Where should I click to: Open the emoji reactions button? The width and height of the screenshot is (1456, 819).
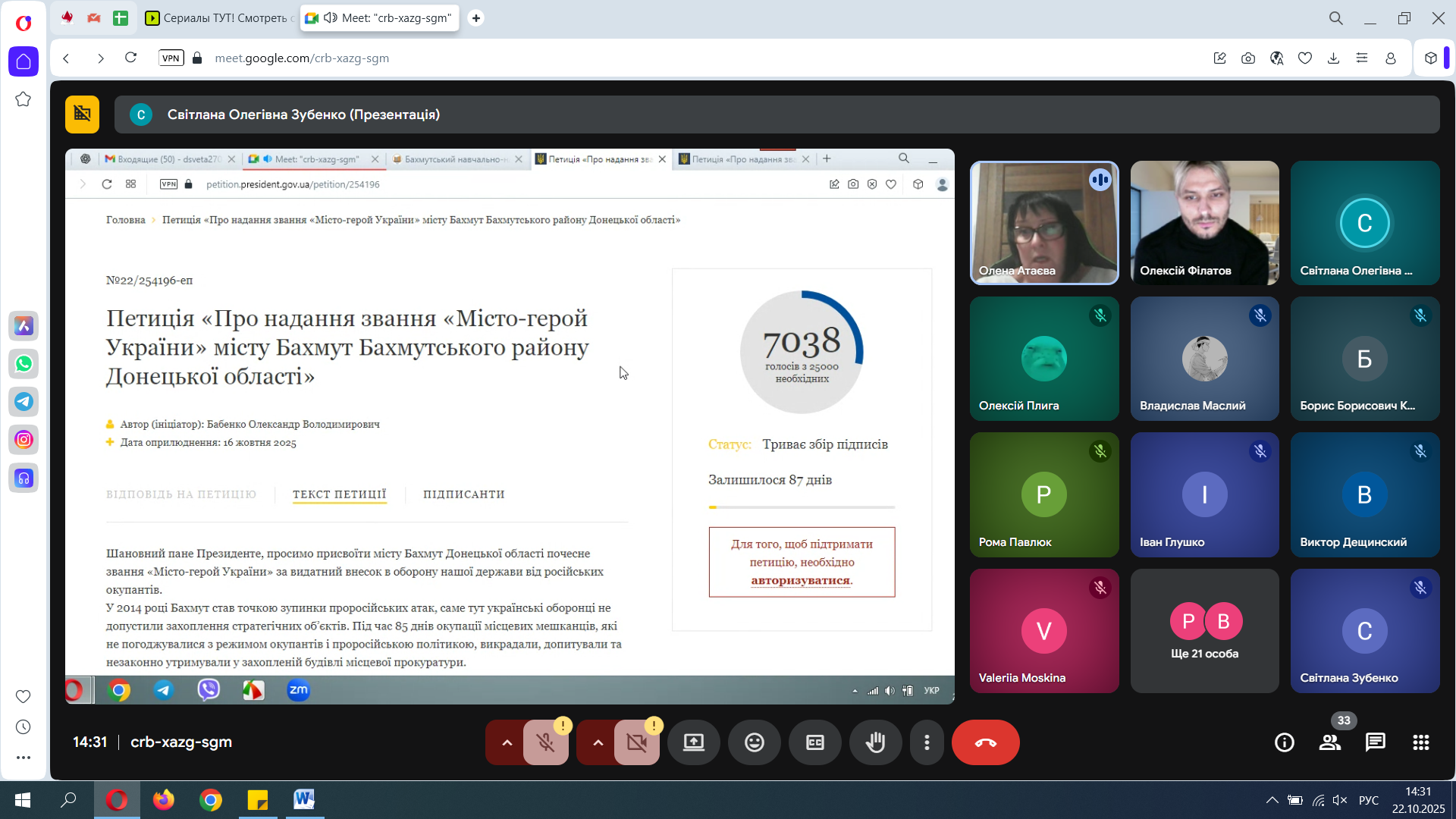tap(754, 742)
